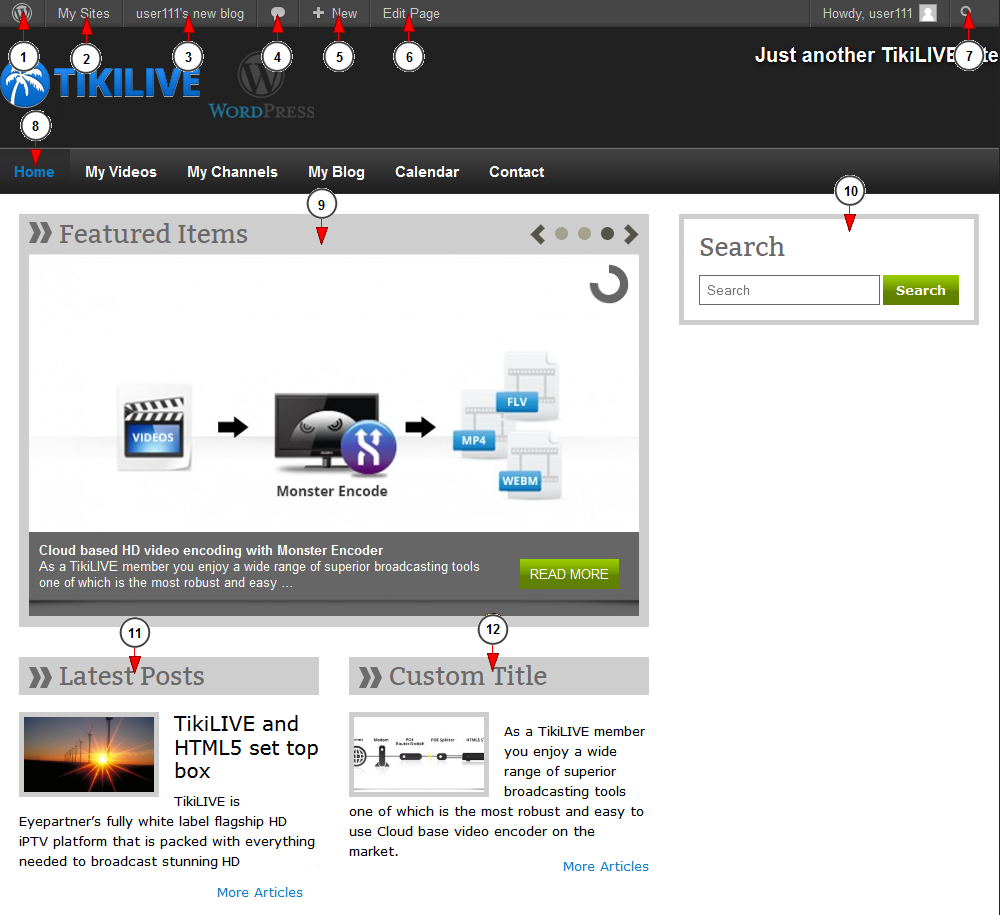Click the Custom Title heading

click(x=467, y=676)
